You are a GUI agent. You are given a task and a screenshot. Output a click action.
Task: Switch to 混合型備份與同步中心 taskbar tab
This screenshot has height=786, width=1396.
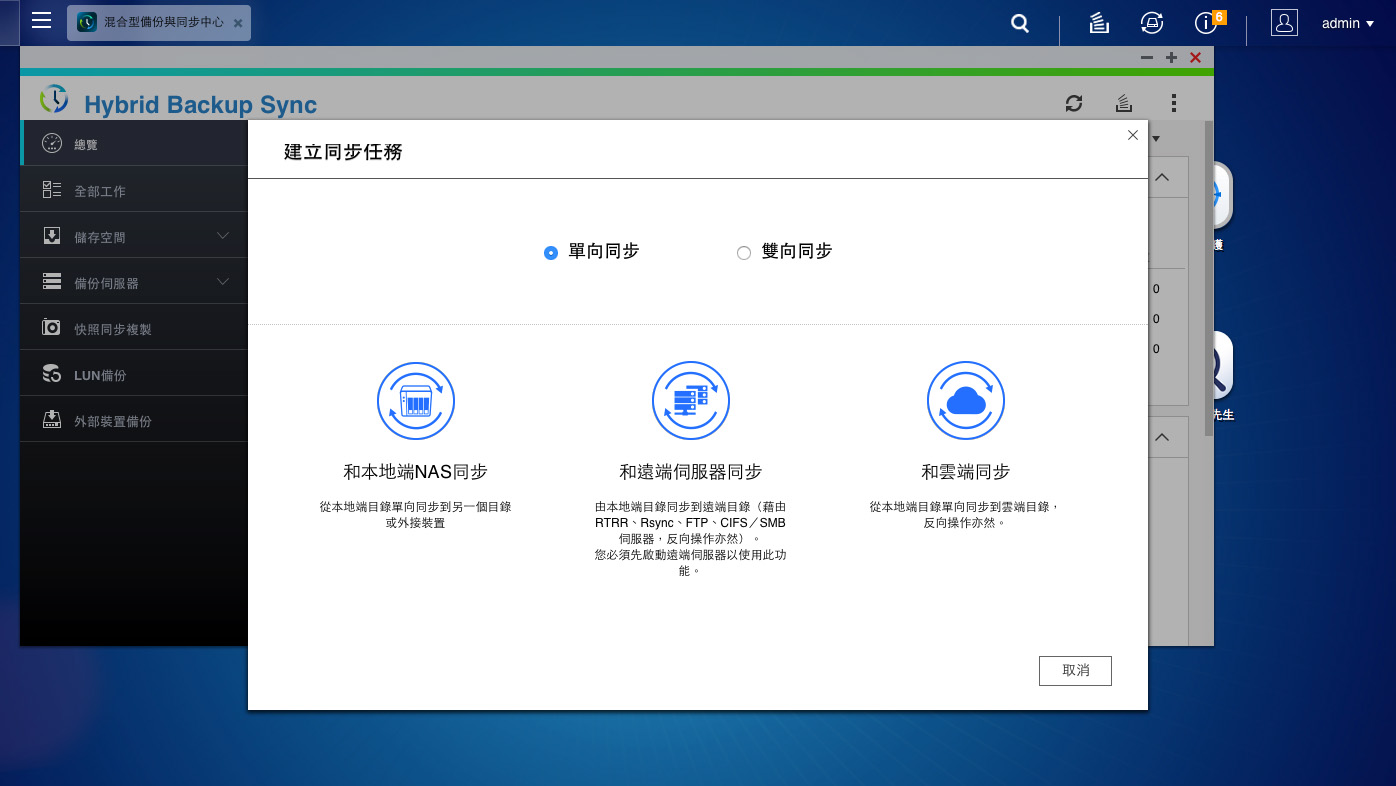click(159, 22)
